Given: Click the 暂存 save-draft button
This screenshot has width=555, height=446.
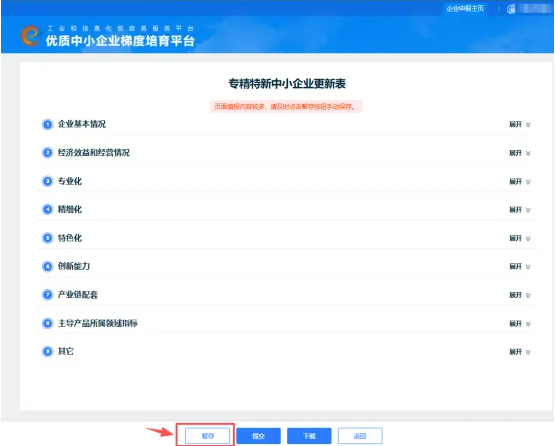Looking at the screenshot, I should tap(208, 436).
